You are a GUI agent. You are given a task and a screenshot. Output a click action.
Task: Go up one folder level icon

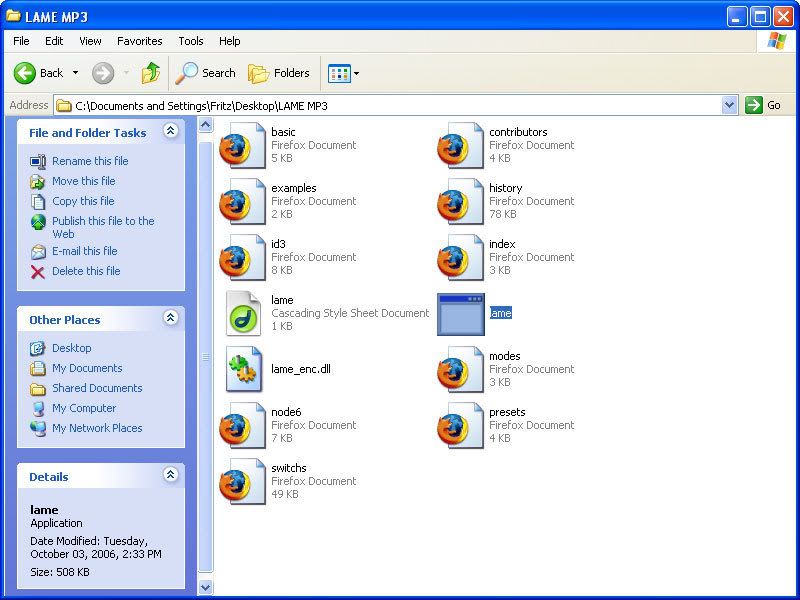tap(151, 73)
